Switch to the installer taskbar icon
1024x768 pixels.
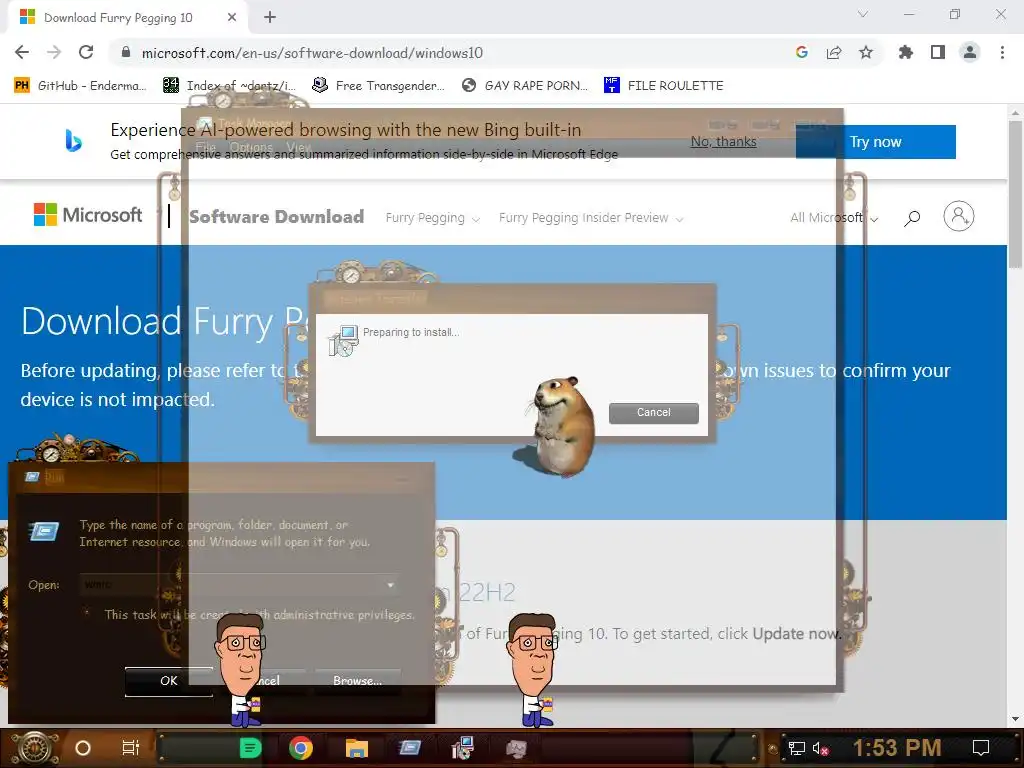(x=462, y=748)
